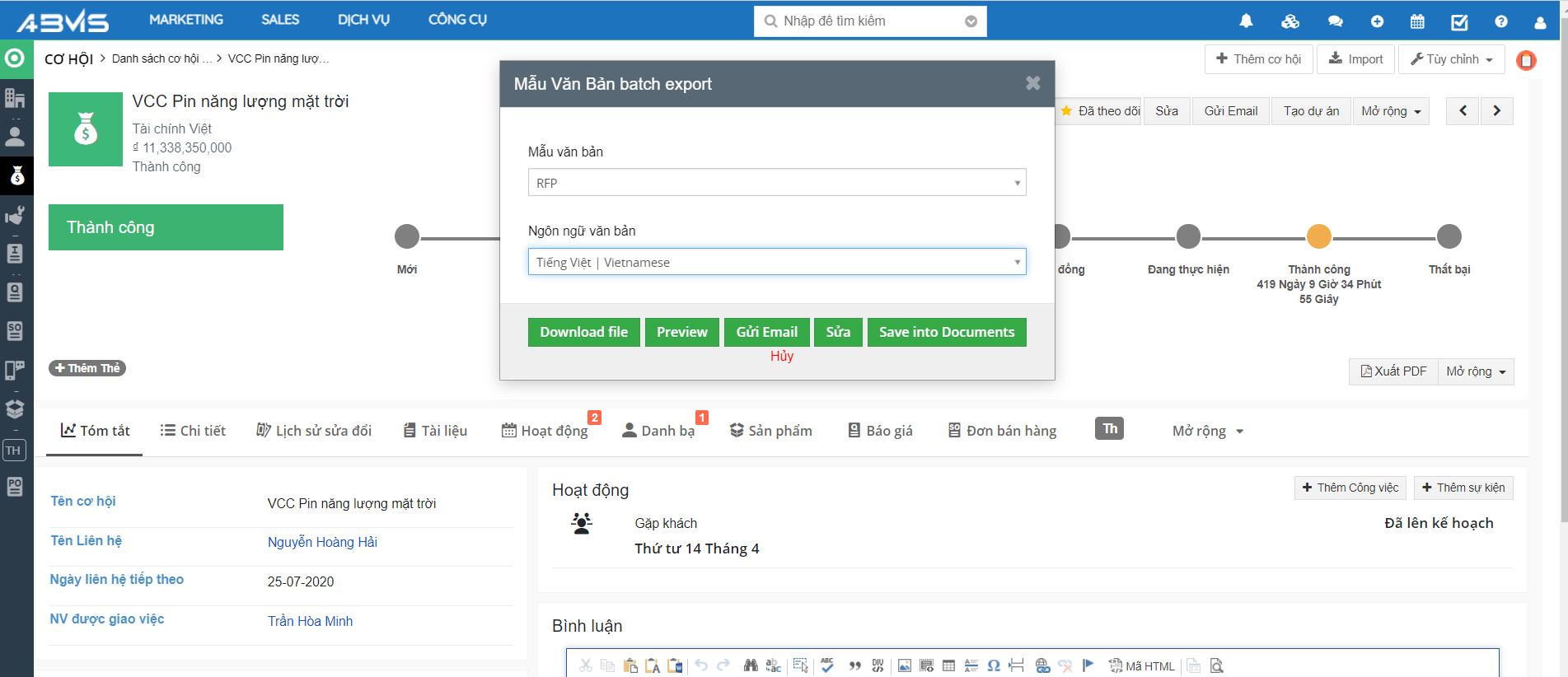The image size is (1568, 677).
Task: Expand the 'Tùy chỉnh' dropdown
Action: (1452, 59)
